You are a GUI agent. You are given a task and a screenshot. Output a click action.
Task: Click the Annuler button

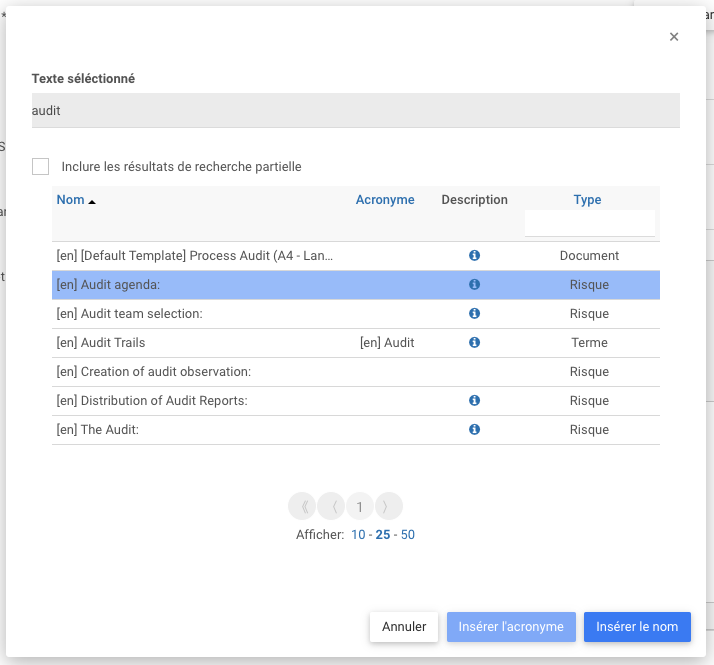tap(404, 627)
